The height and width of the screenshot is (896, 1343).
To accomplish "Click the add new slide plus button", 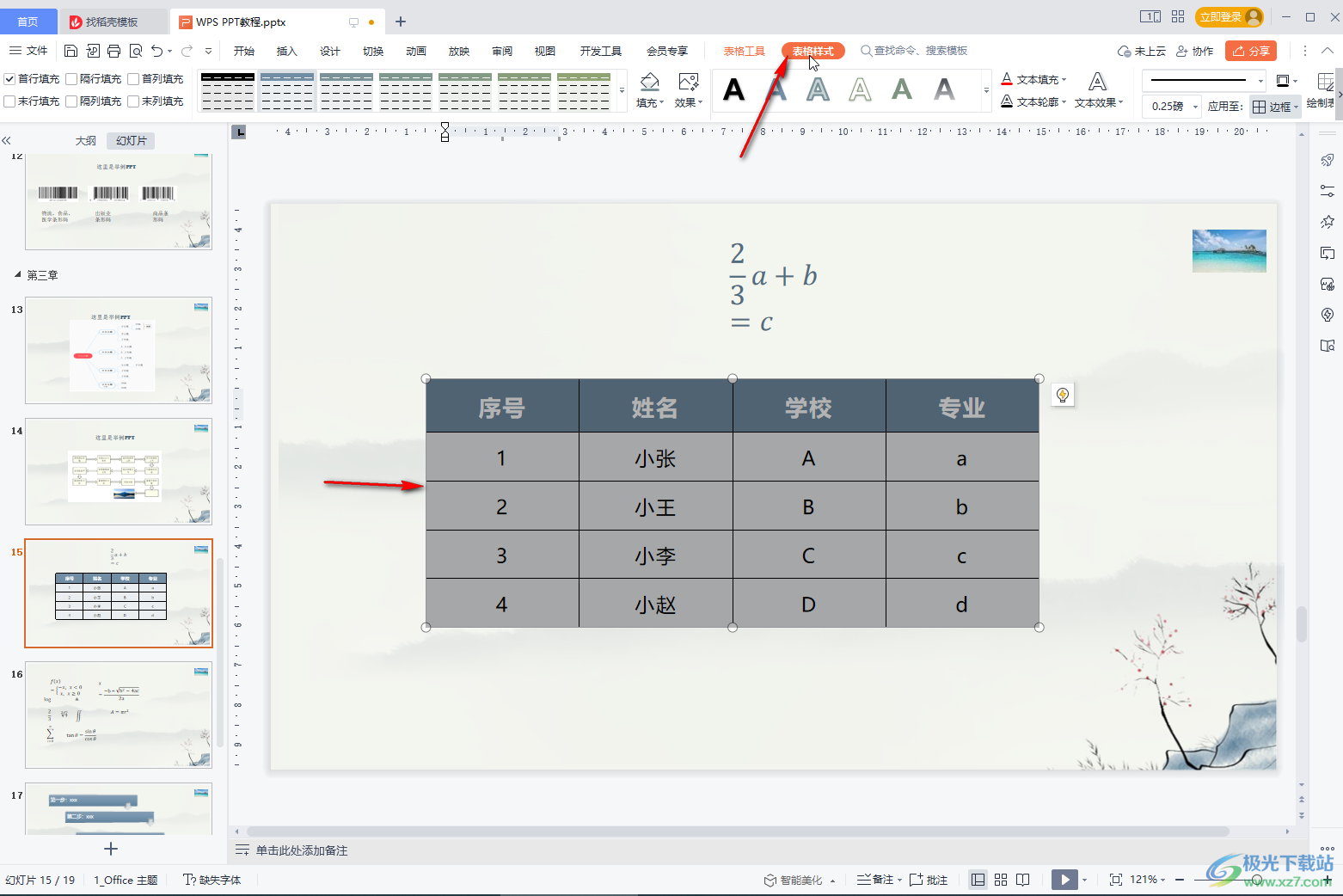I will coord(111,849).
